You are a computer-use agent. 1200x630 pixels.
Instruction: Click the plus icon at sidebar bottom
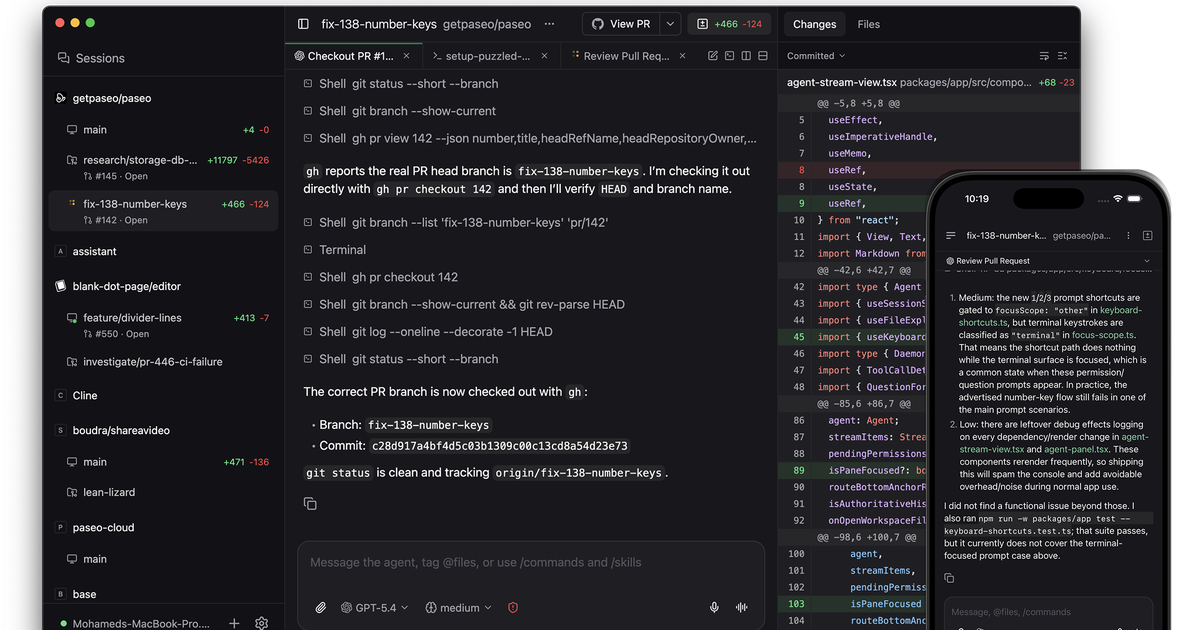coord(234,623)
